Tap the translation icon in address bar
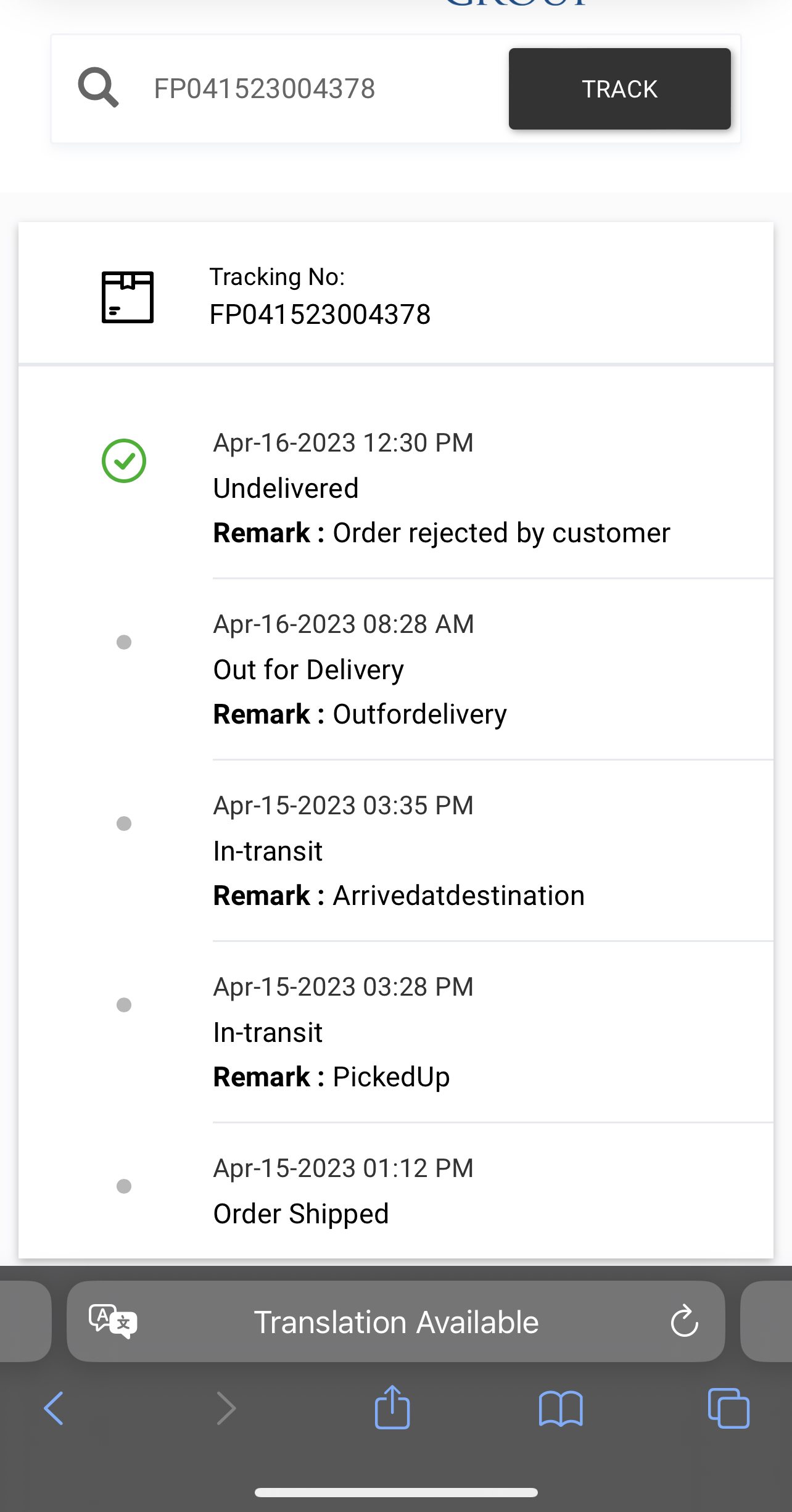 113,1321
